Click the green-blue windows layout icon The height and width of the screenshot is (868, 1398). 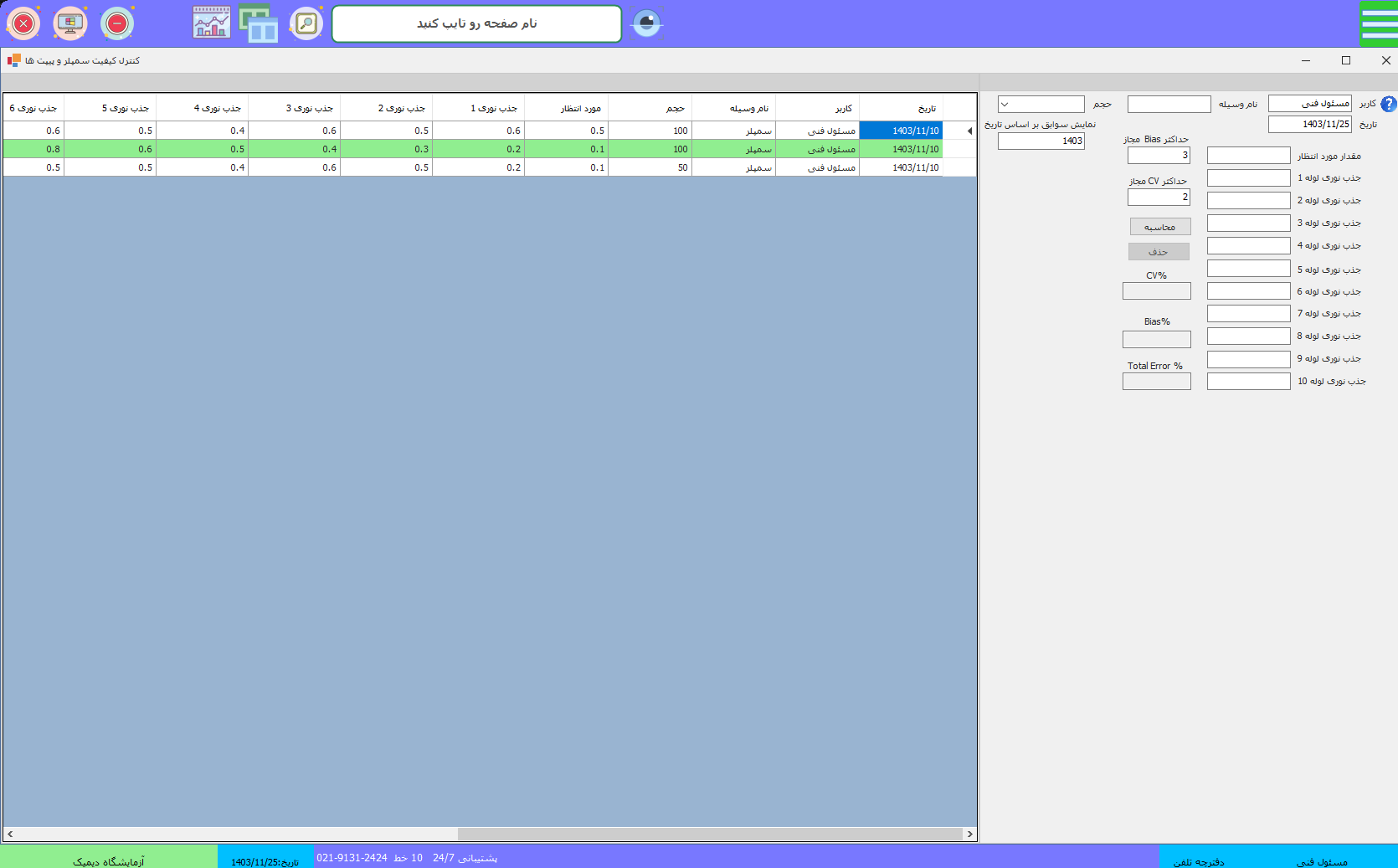pyautogui.click(x=259, y=23)
